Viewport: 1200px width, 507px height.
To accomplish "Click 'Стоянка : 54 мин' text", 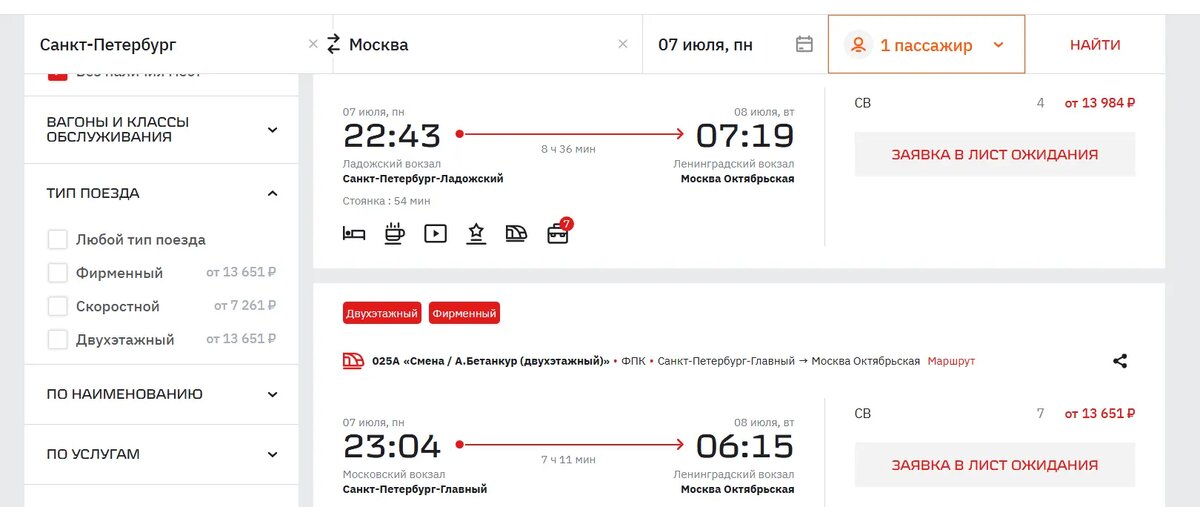I will click(x=387, y=201).
